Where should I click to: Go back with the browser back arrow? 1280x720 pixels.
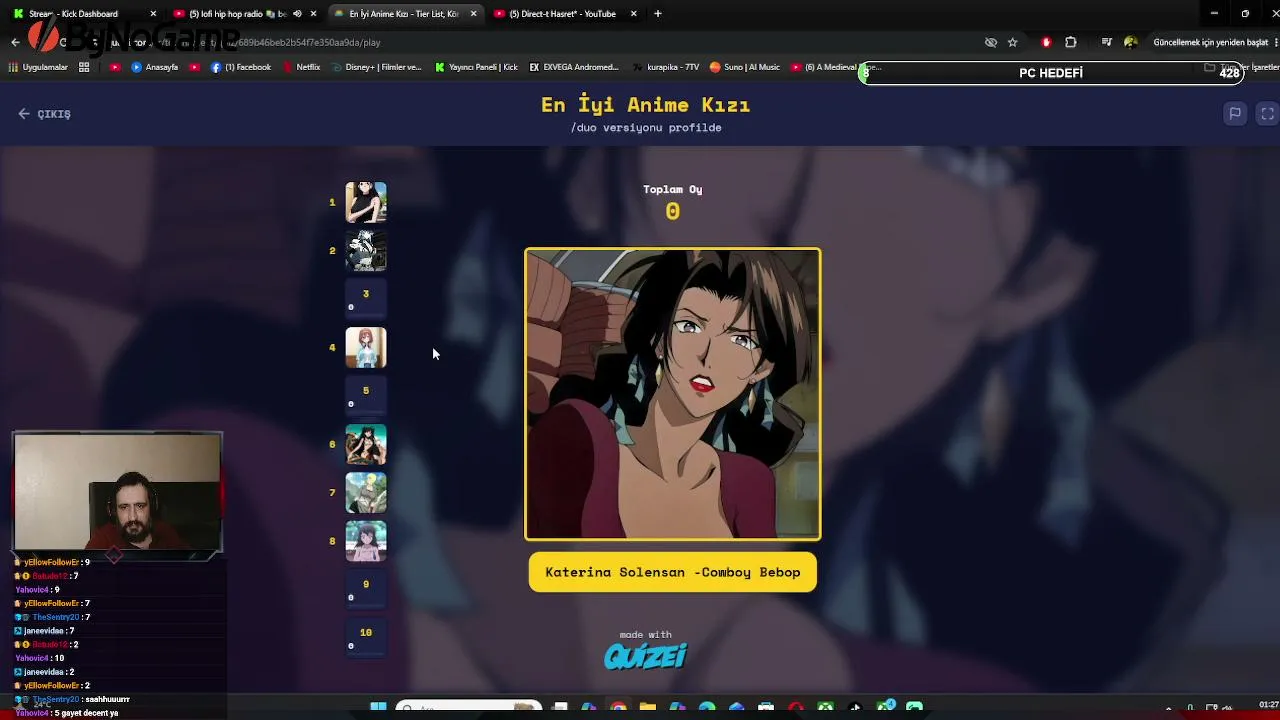[x=15, y=42]
